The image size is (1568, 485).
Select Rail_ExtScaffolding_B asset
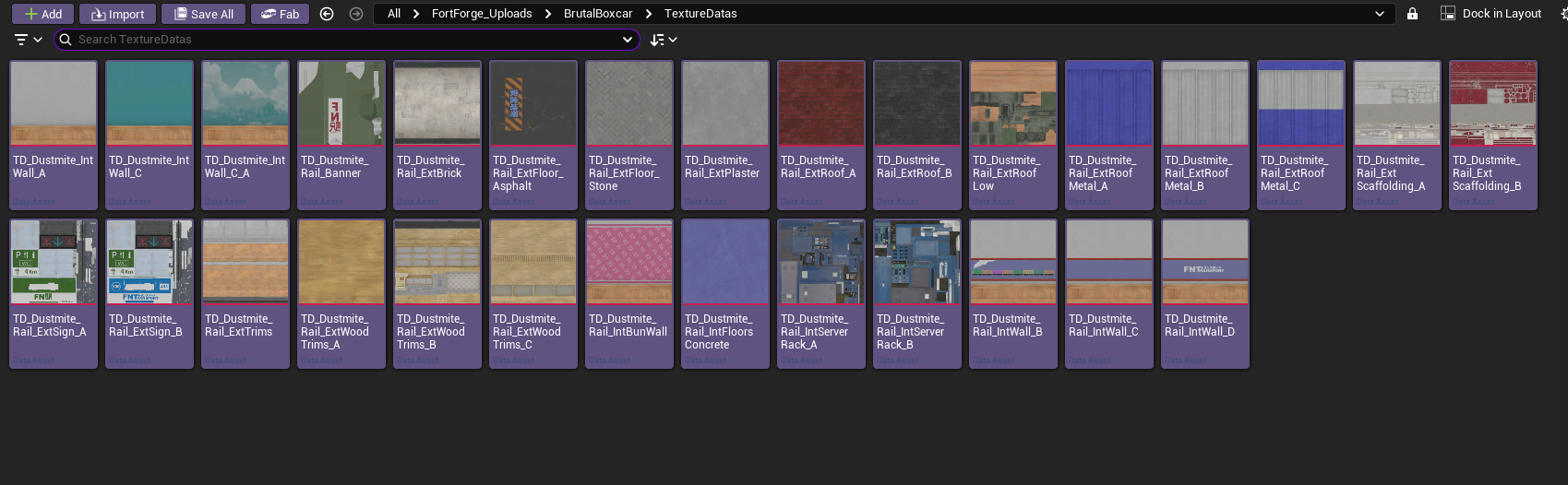click(x=1493, y=135)
